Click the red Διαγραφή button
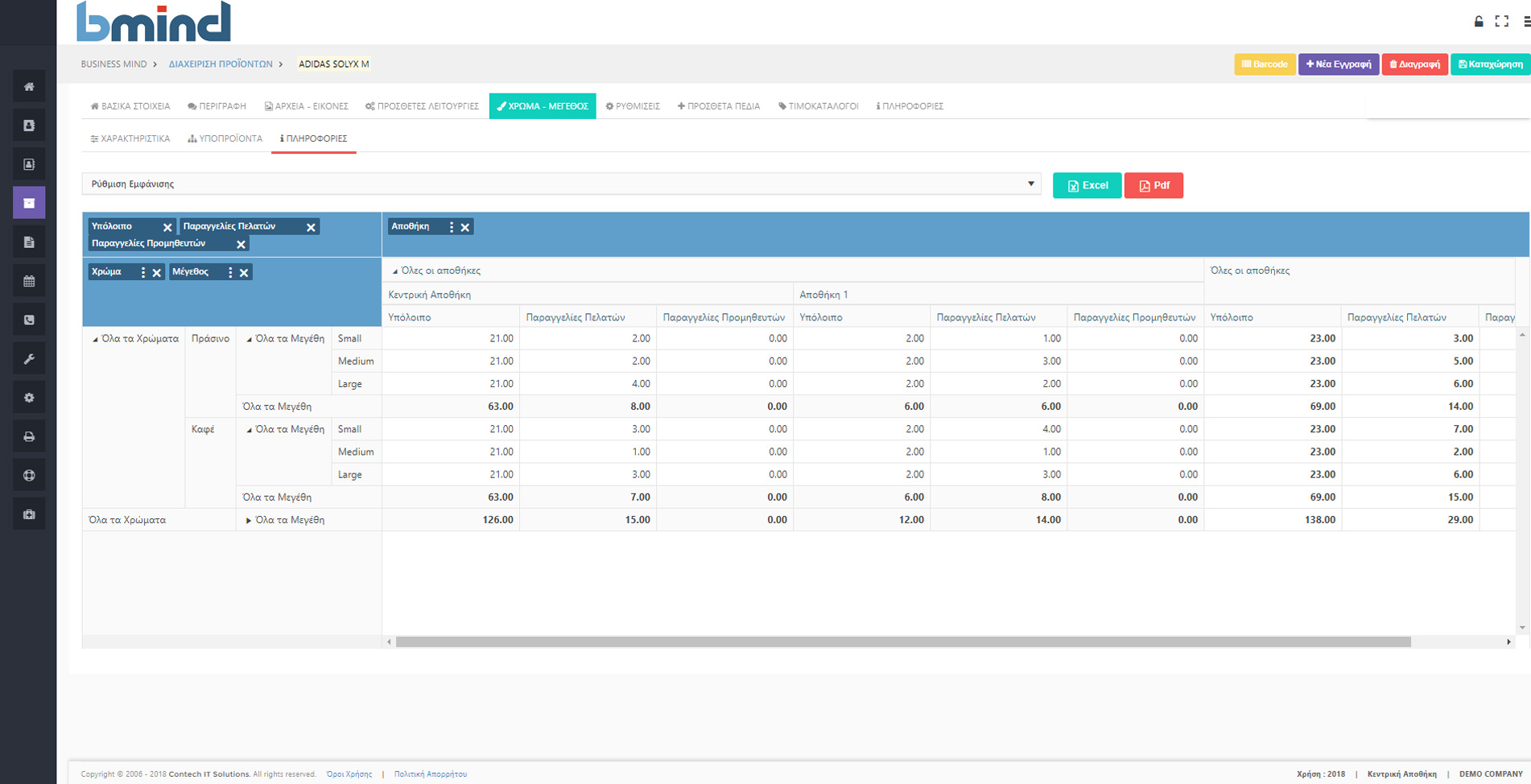This screenshot has height=784, width=1531. click(1415, 64)
